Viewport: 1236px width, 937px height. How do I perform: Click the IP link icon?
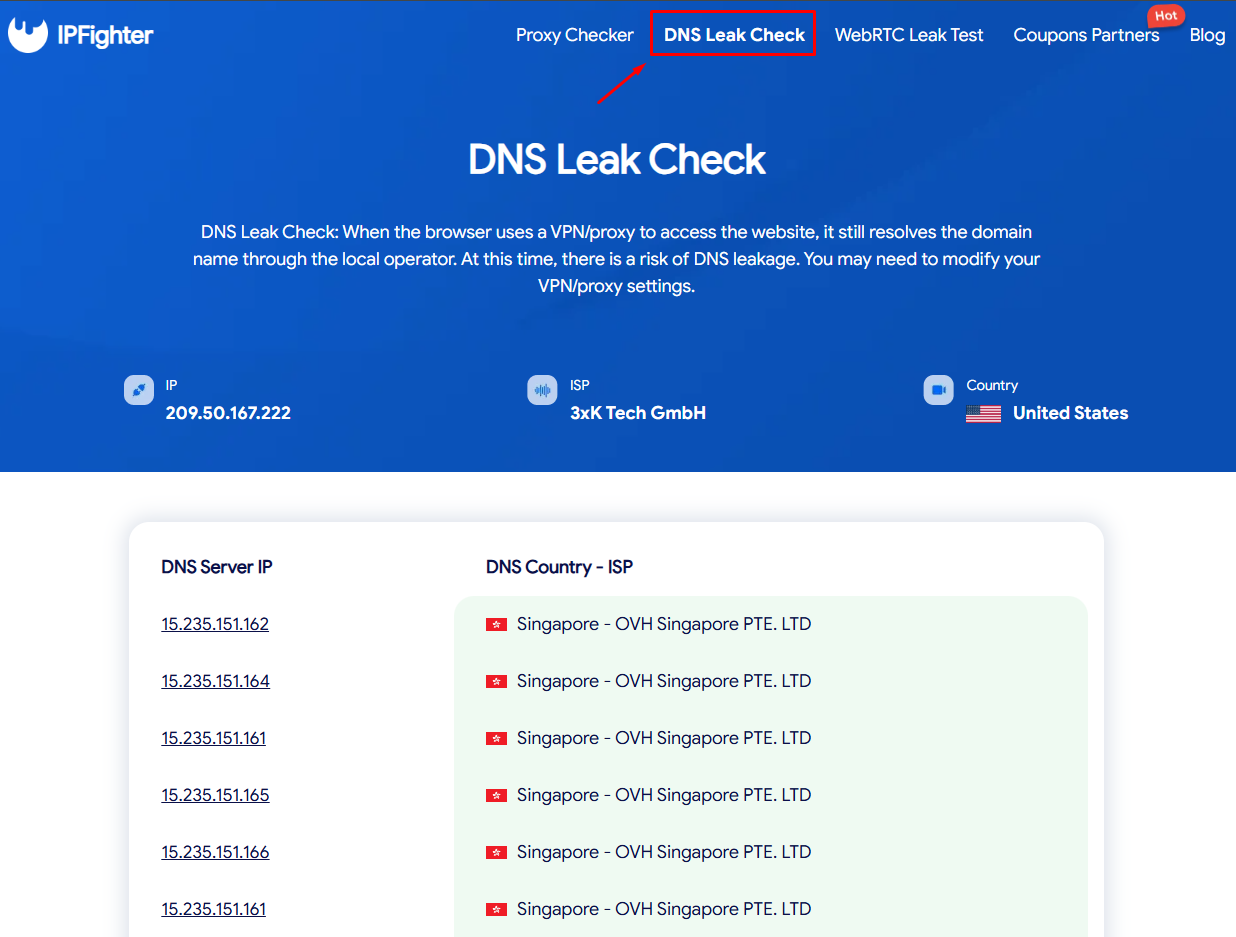pos(139,390)
